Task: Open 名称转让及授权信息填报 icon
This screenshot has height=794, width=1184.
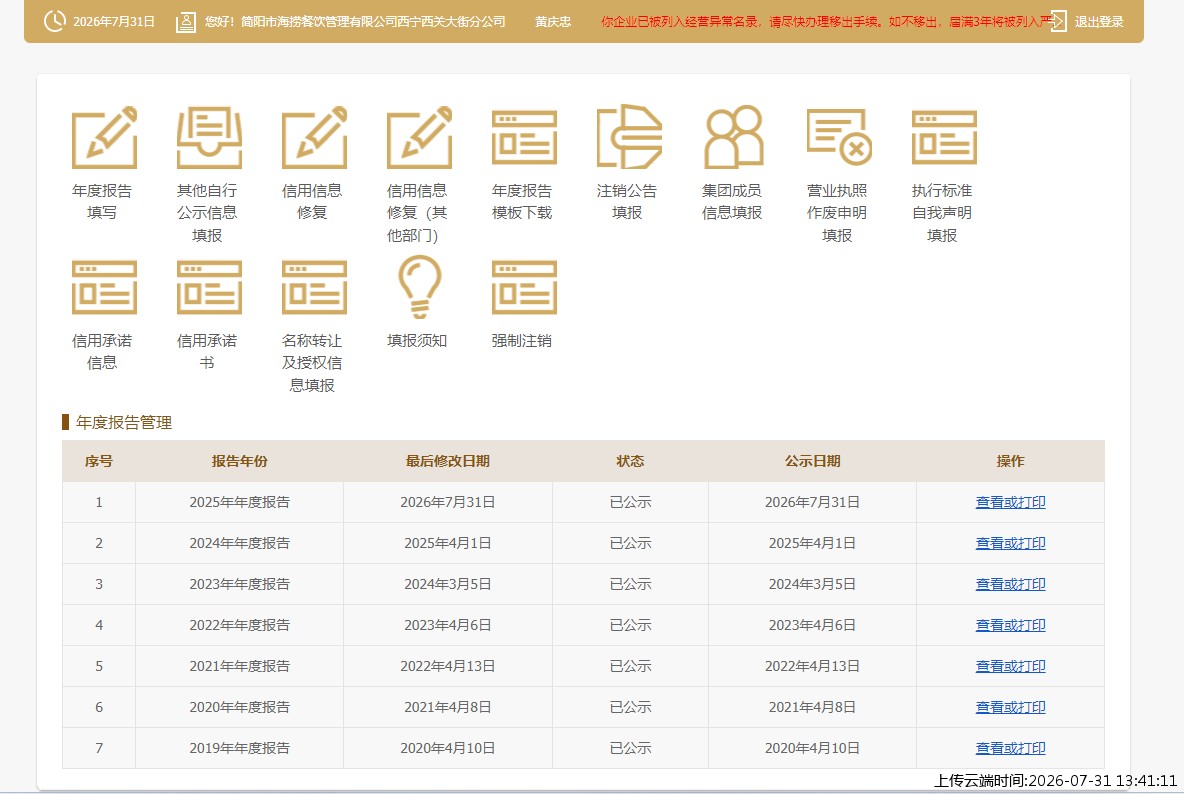Action: pos(314,287)
